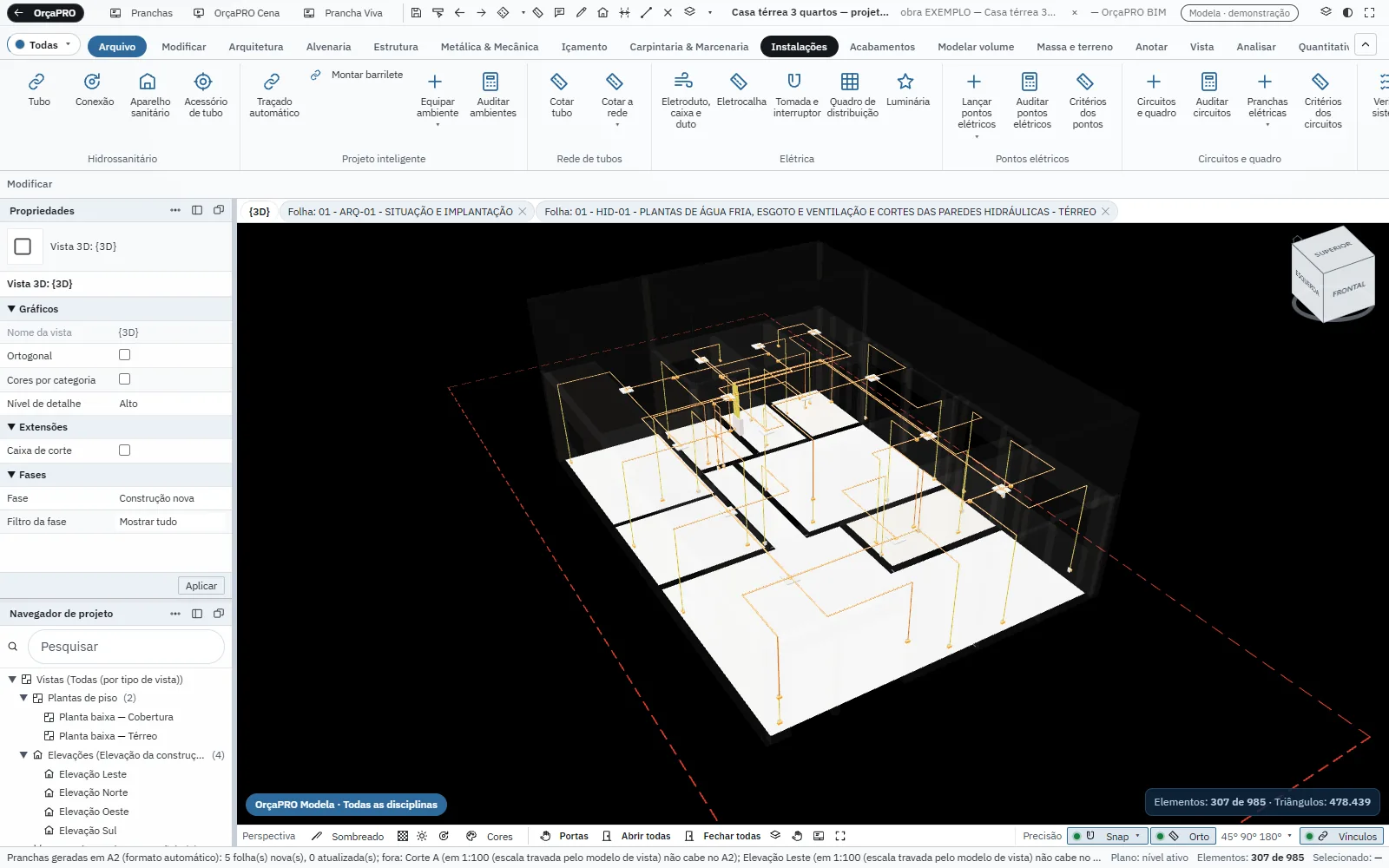Enable Caixa de corte checkbox
The width and height of the screenshot is (1389, 868).
(124, 450)
